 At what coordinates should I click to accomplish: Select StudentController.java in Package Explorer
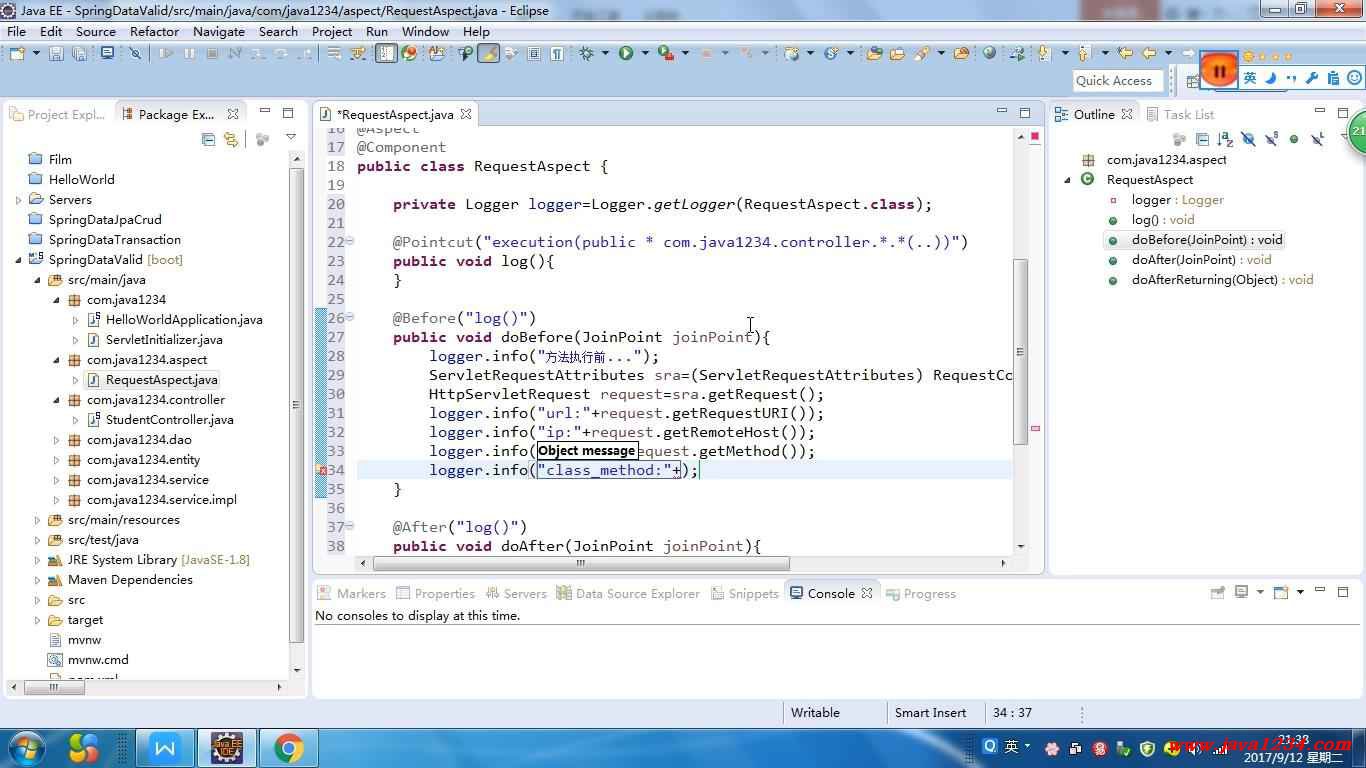click(x=169, y=420)
